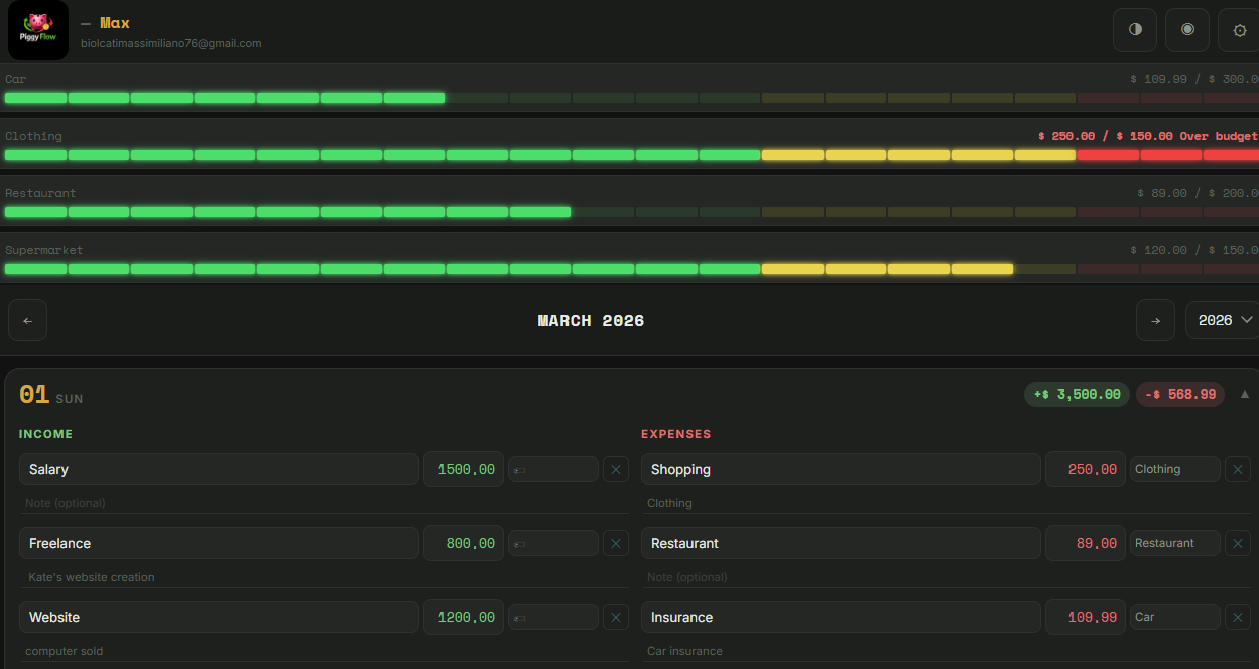Edit the Freelance income name field
The width and height of the screenshot is (1259, 669).
(218, 543)
